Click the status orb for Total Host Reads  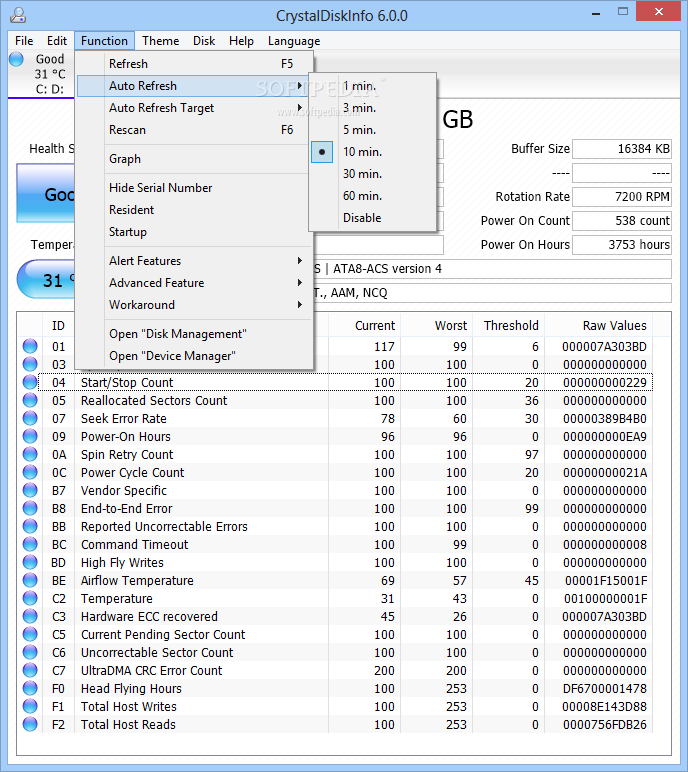30,724
